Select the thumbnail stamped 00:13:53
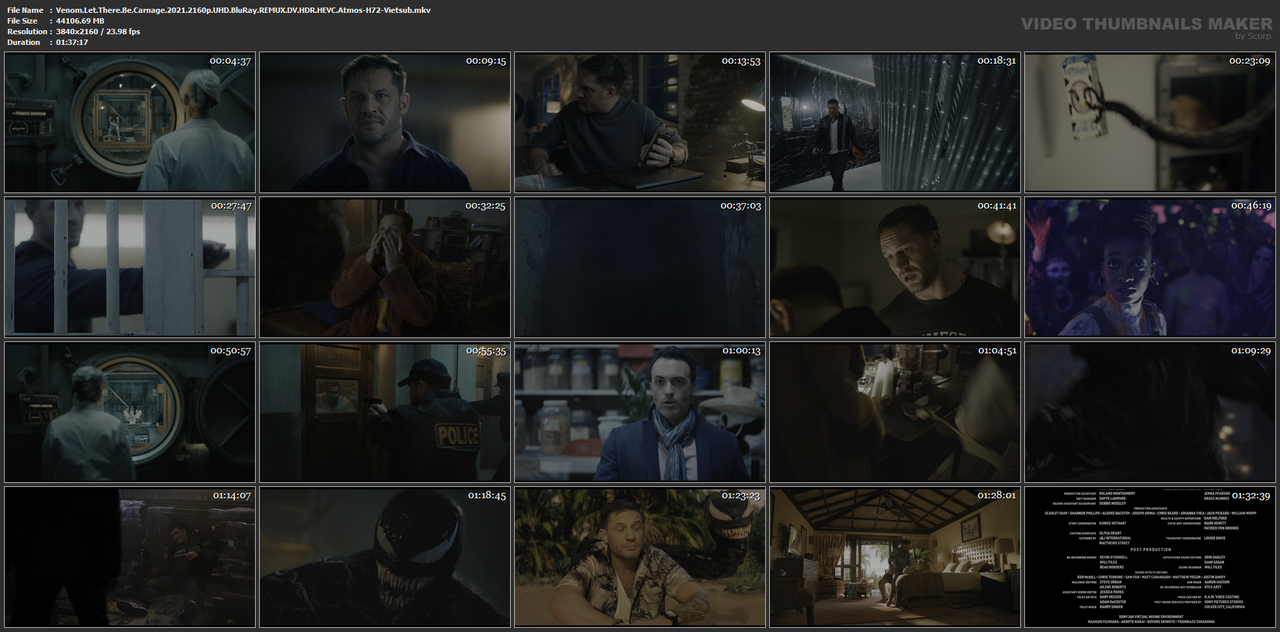The height and width of the screenshot is (632, 1280). [x=640, y=123]
